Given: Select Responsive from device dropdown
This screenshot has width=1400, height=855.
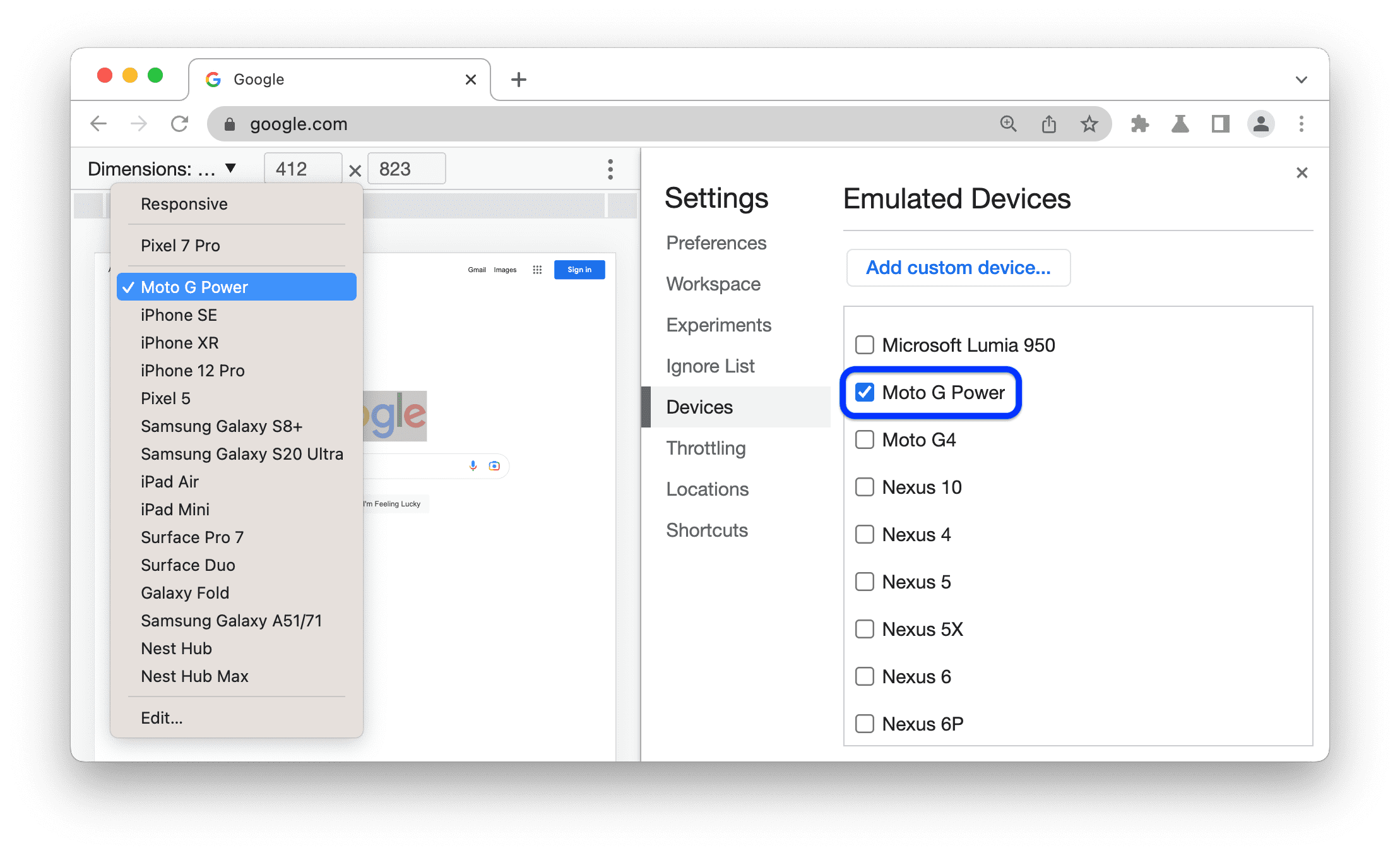Looking at the screenshot, I should coord(183,204).
